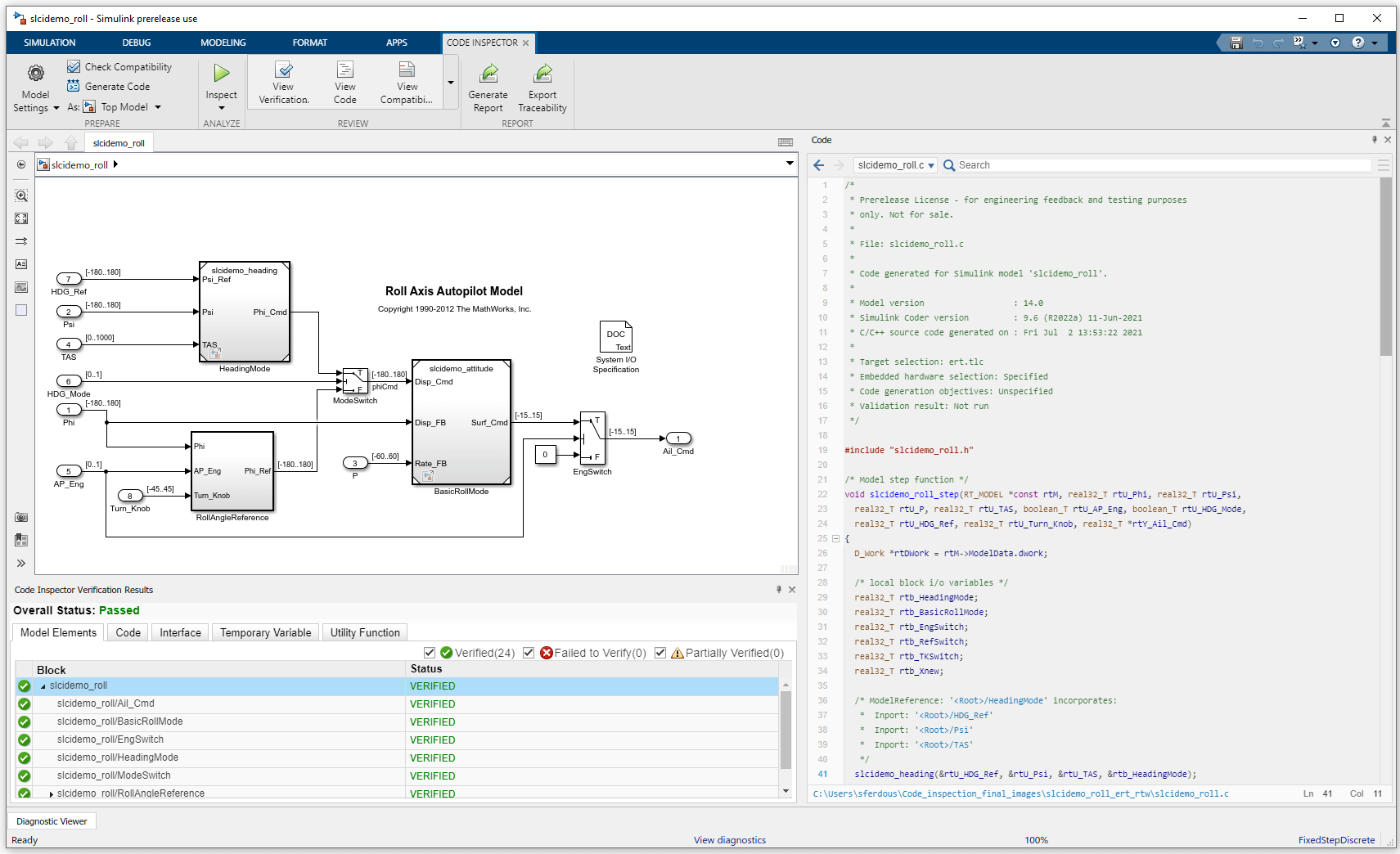
Task: Click the Inspect play icon
Action: click(x=221, y=74)
